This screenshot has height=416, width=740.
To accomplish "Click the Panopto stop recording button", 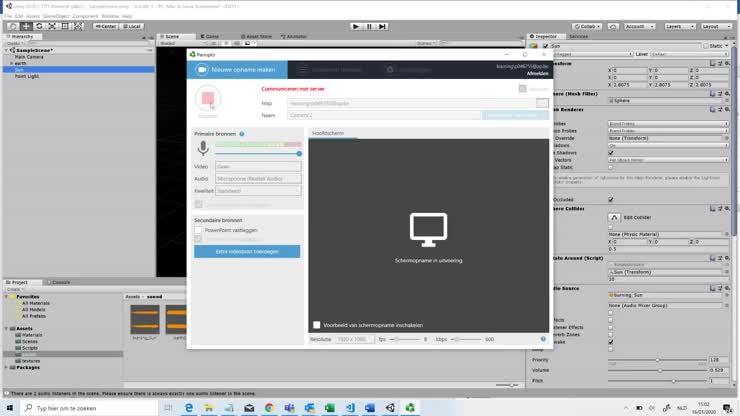I will pyautogui.click(x=208, y=98).
